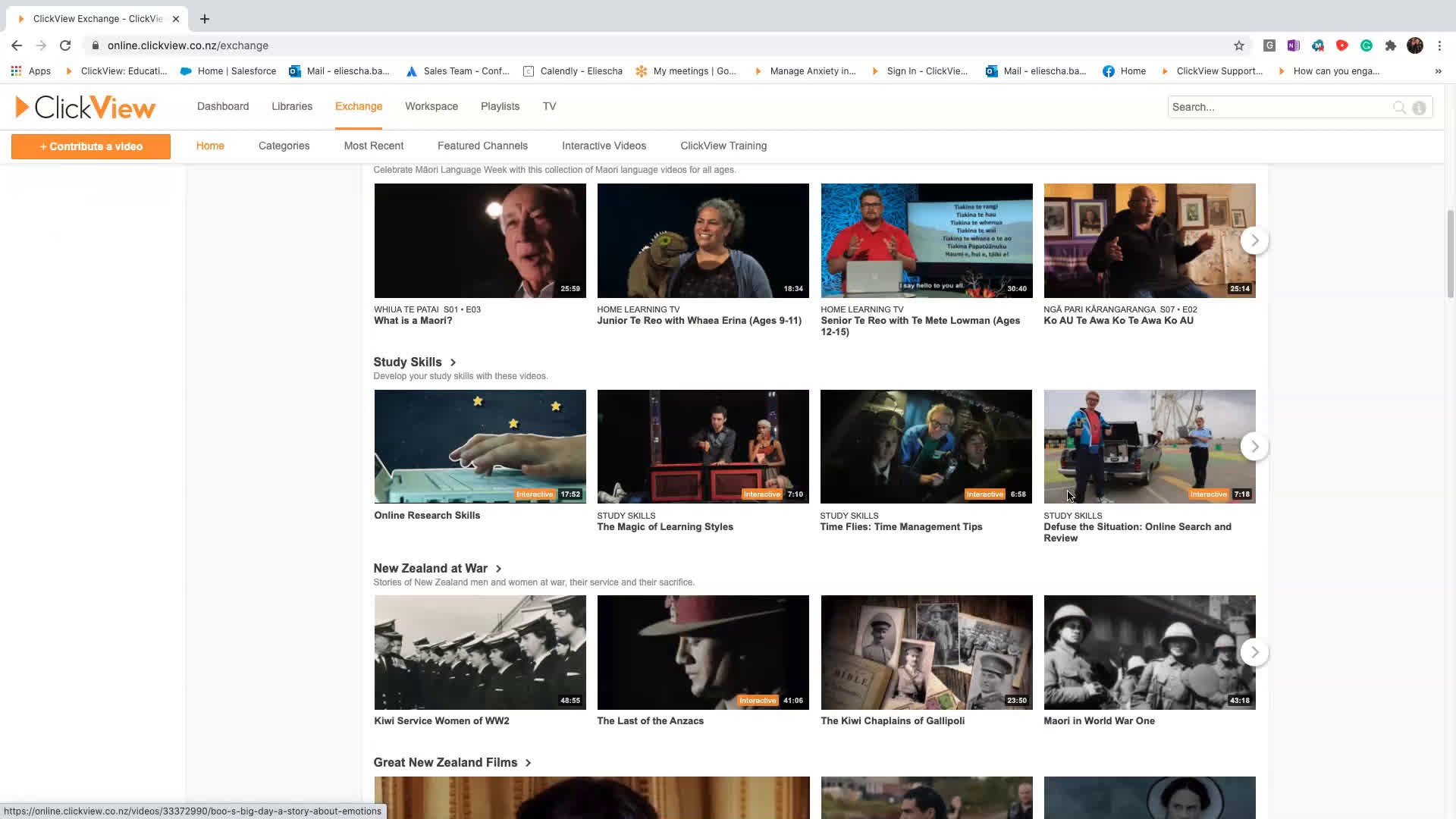Click the page reload icon
Image resolution: width=1456 pixels, height=819 pixels.
click(65, 45)
